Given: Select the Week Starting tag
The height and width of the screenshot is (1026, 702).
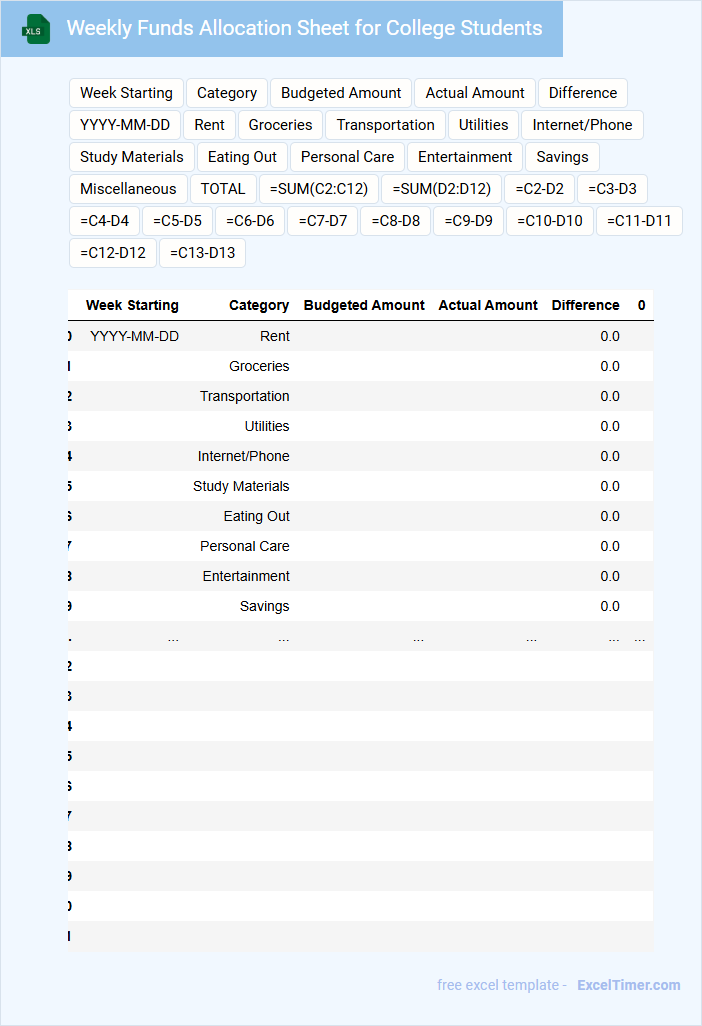Looking at the screenshot, I should pyautogui.click(x=126, y=93).
